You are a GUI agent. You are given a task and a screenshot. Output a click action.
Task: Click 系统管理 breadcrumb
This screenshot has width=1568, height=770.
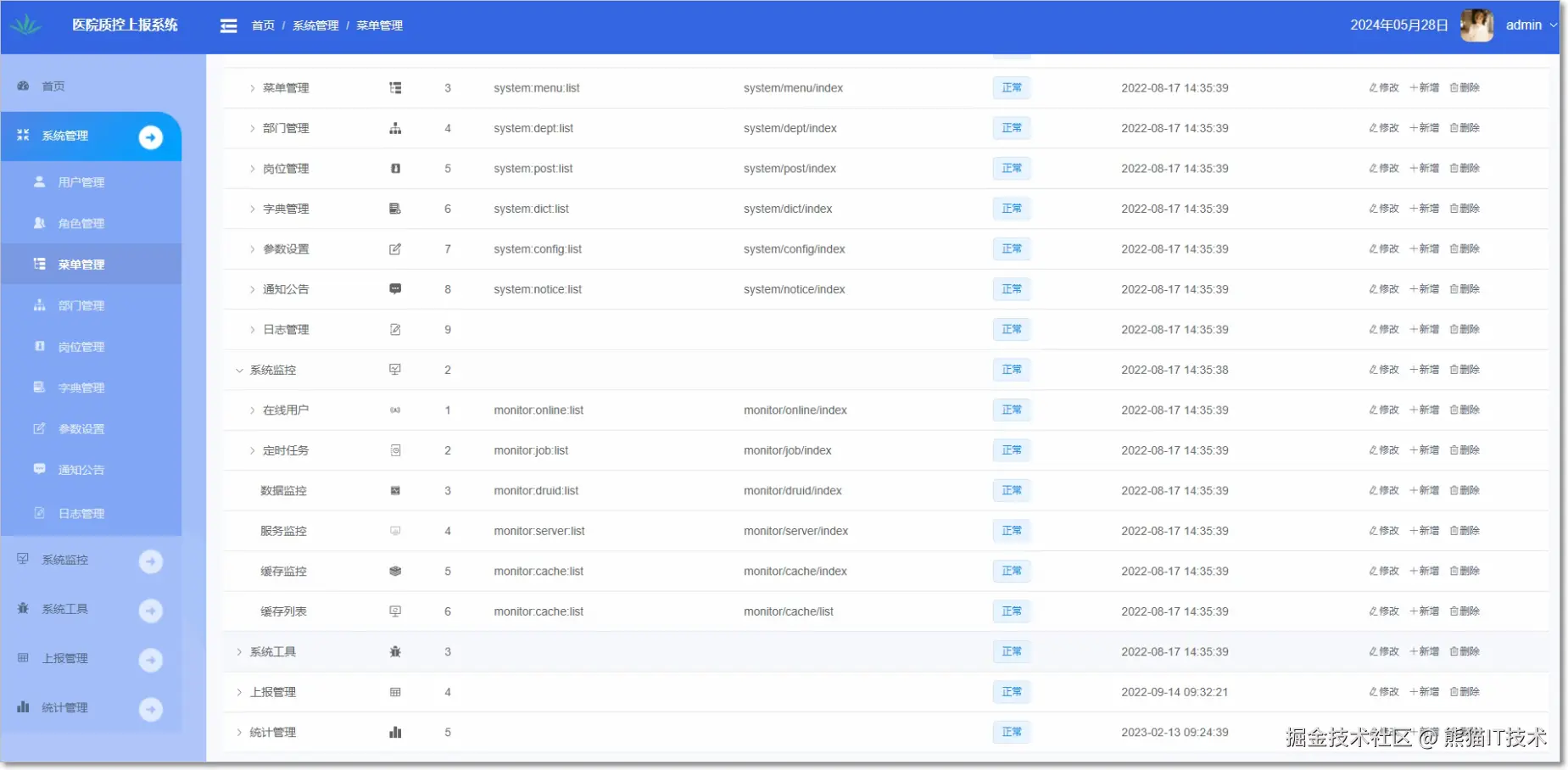tap(315, 25)
